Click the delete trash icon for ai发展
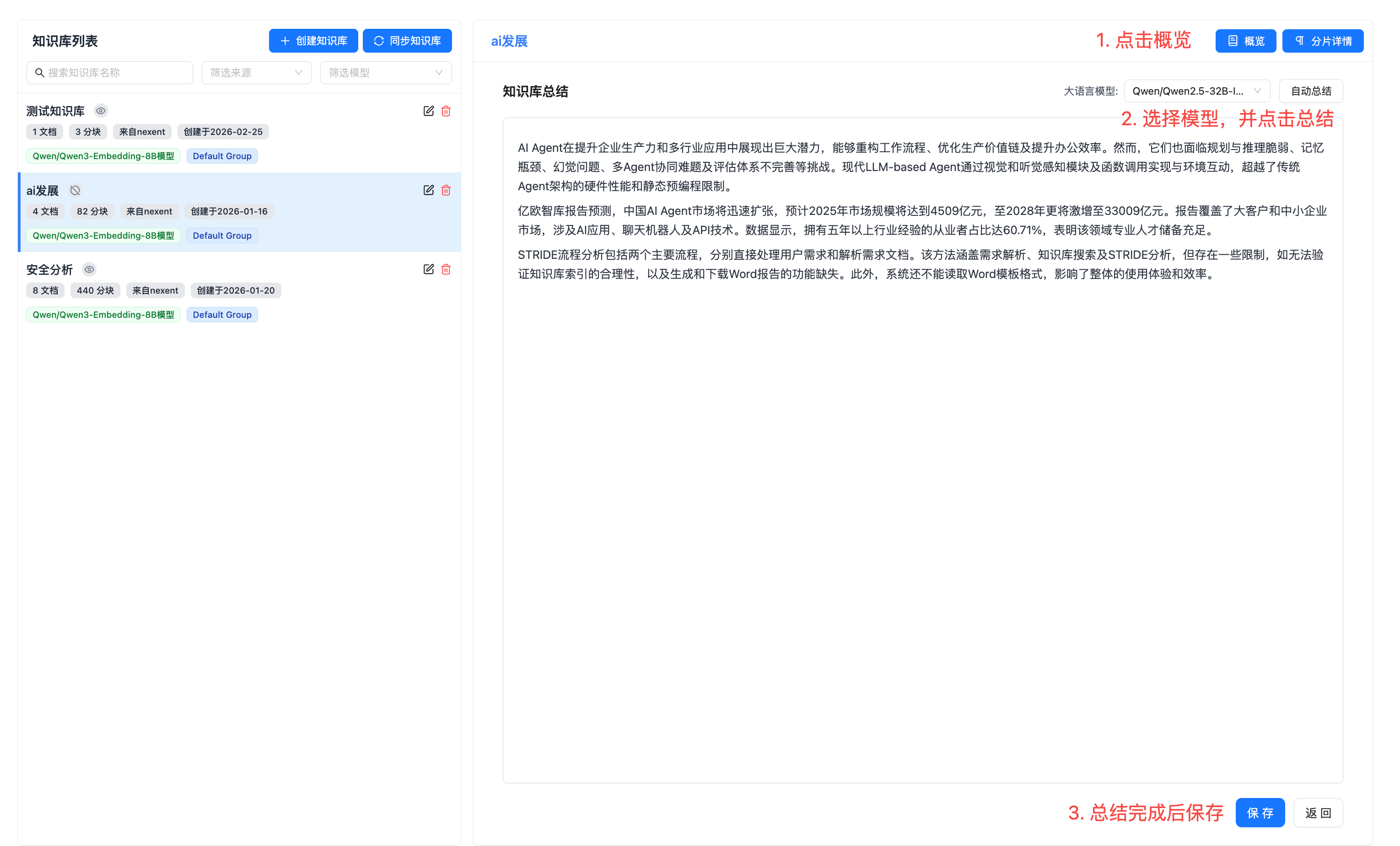Image resolution: width=1400 pixels, height=846 pixels. (x=446, y=190)
